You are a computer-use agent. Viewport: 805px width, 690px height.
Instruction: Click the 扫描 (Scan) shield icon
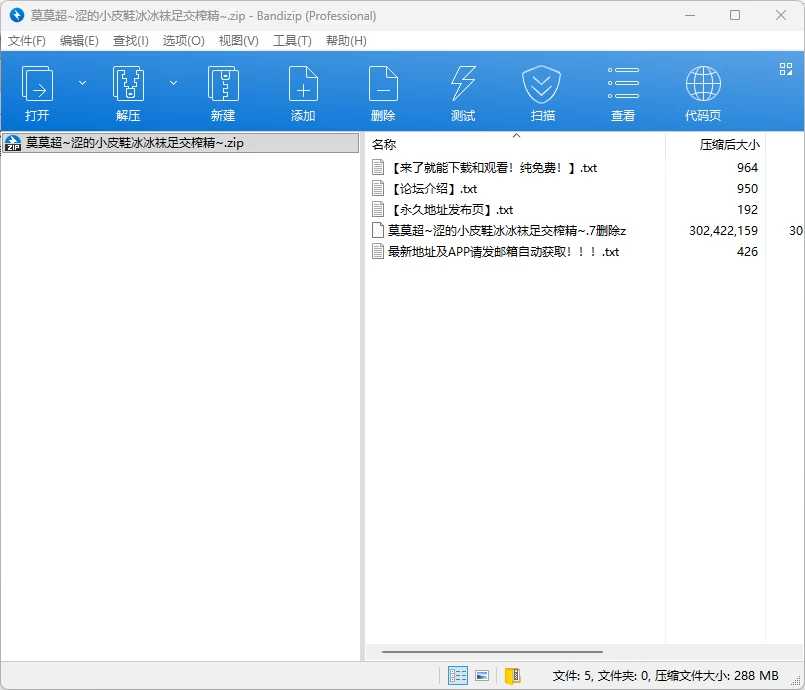pyautogui.click(x=542, y=84)
